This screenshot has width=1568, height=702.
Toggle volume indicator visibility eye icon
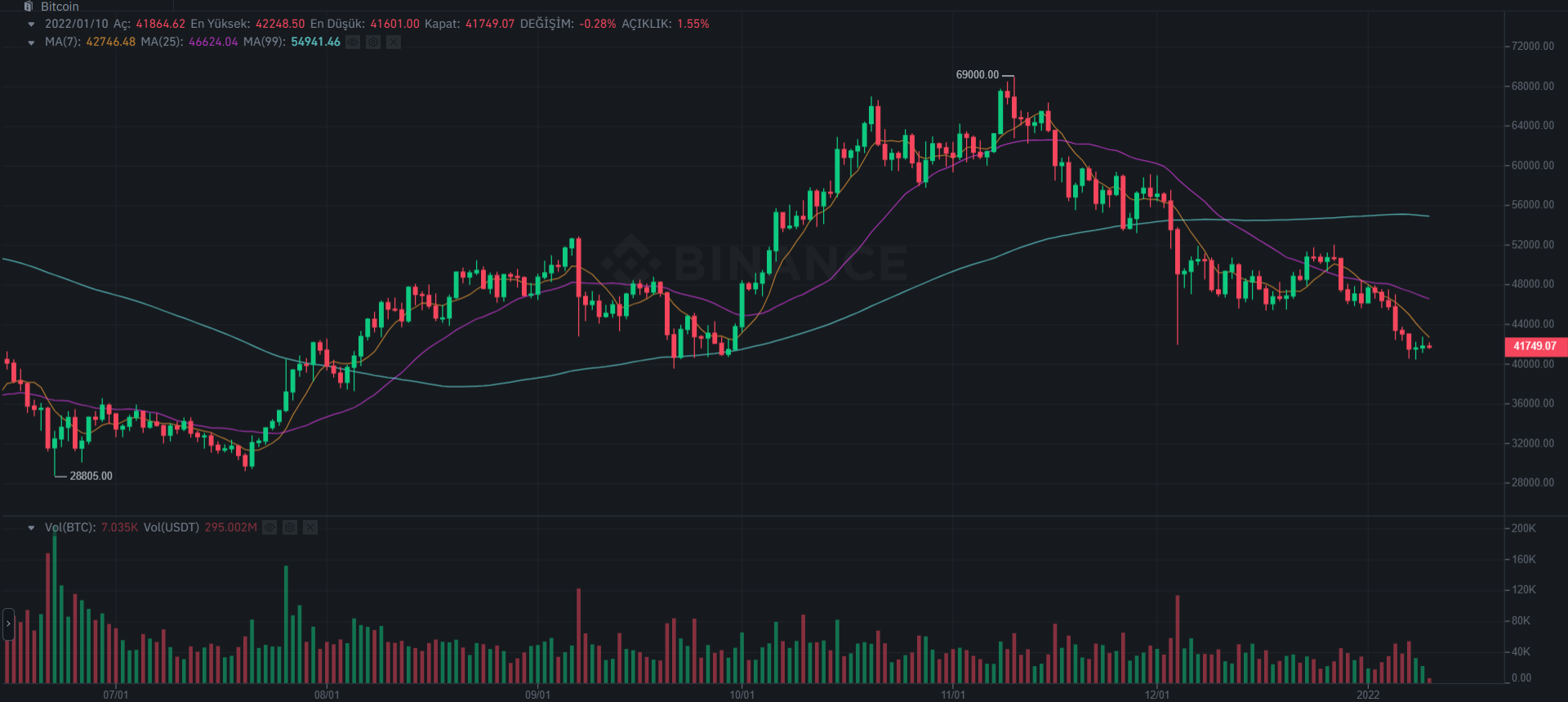coord(269,527)
